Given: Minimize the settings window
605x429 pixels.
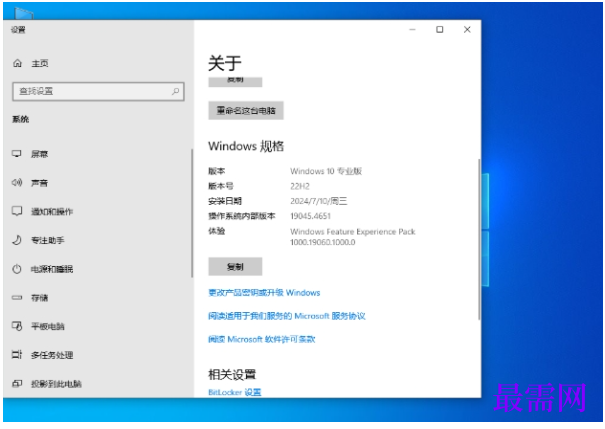Looking at the screenshot, I should click(x=412, y=30).
